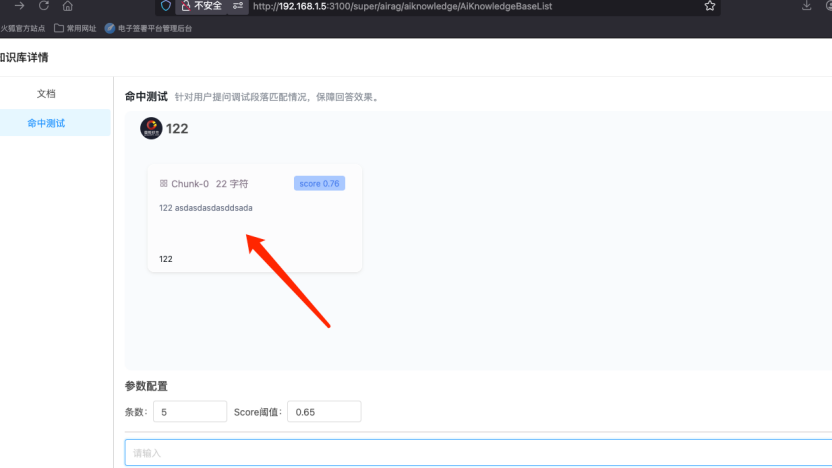
Task: Click the score 0.76 badge
Action: coord(319,184)
